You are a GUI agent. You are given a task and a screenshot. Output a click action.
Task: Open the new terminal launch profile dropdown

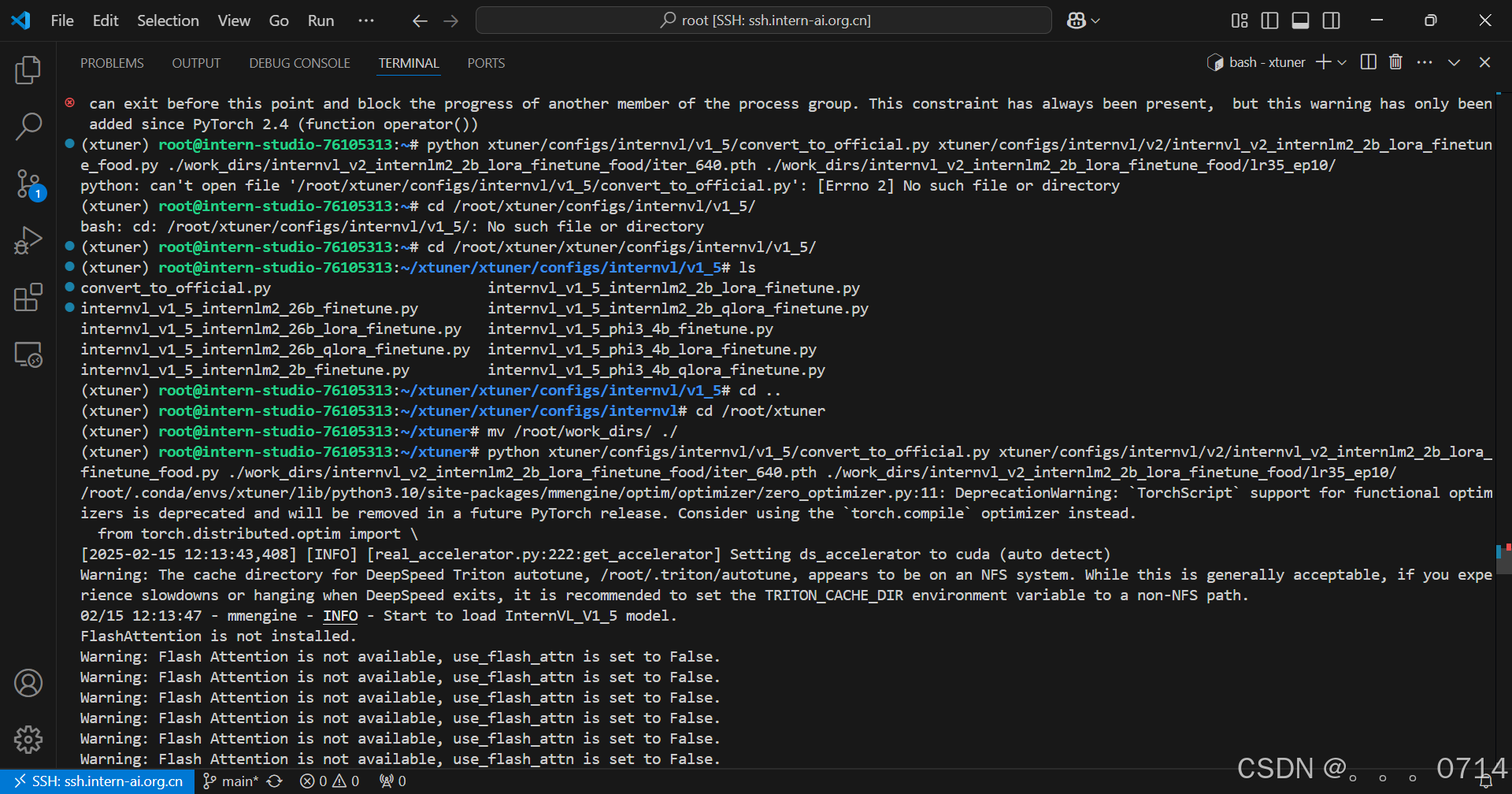[x=1342, y=62]
